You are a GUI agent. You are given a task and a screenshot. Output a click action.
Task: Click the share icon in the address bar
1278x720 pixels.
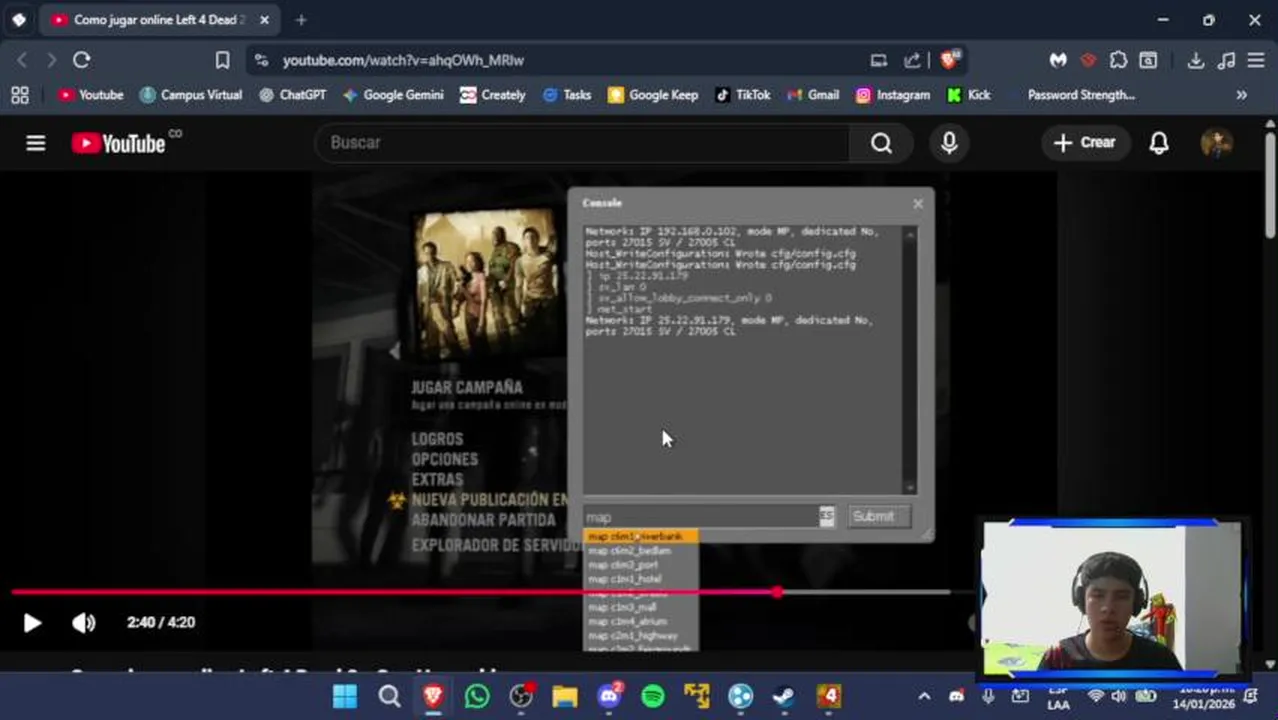tap(912, 60)
